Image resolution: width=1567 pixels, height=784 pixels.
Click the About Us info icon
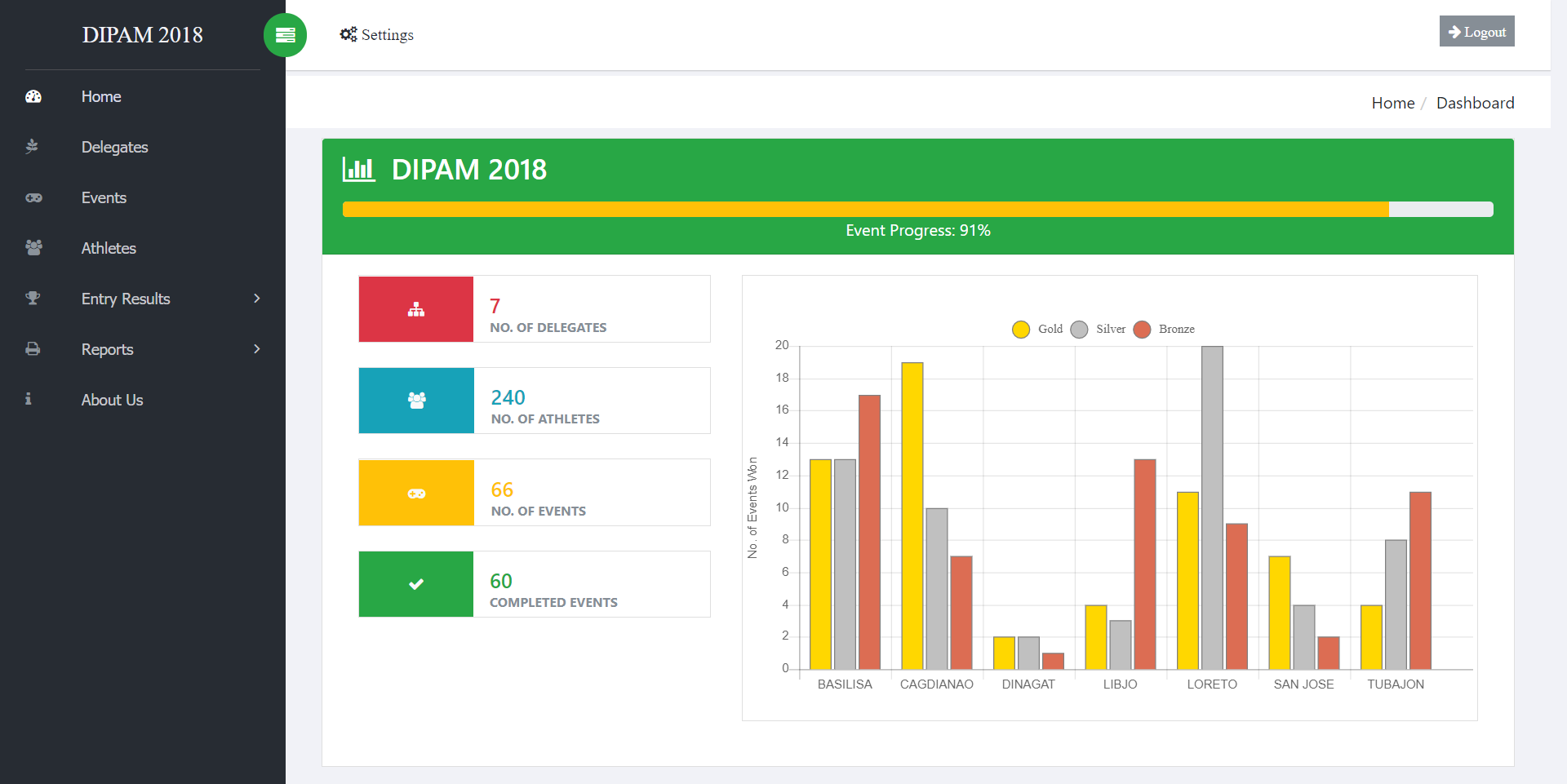coord(29,399)
